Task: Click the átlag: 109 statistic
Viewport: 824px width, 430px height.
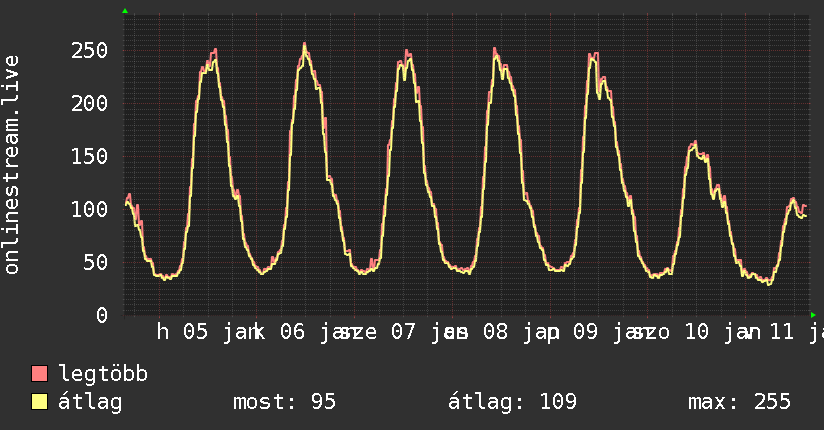Action: (512, 402)
